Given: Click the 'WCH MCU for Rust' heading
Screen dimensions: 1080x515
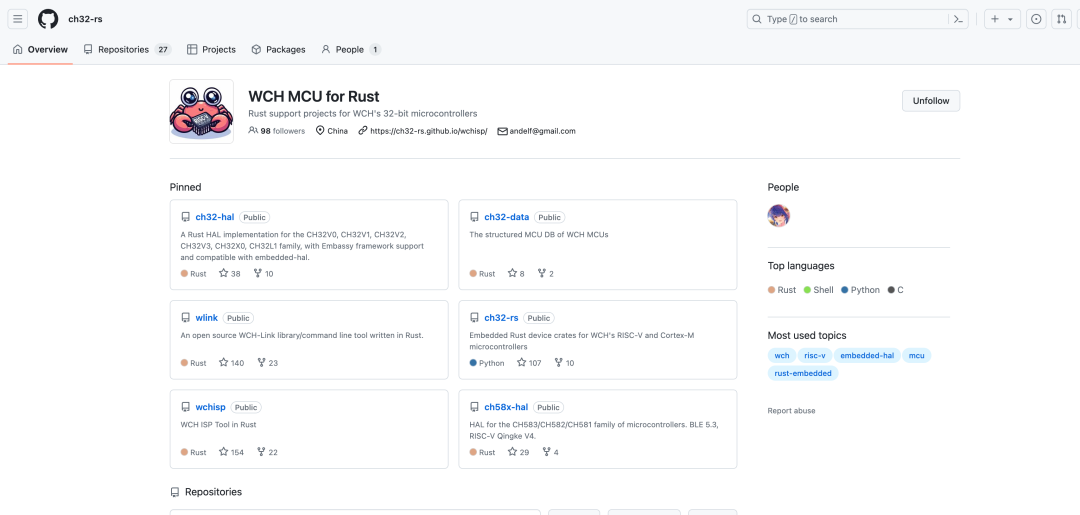Looking at the screenshot, I should tap(313, 96).
